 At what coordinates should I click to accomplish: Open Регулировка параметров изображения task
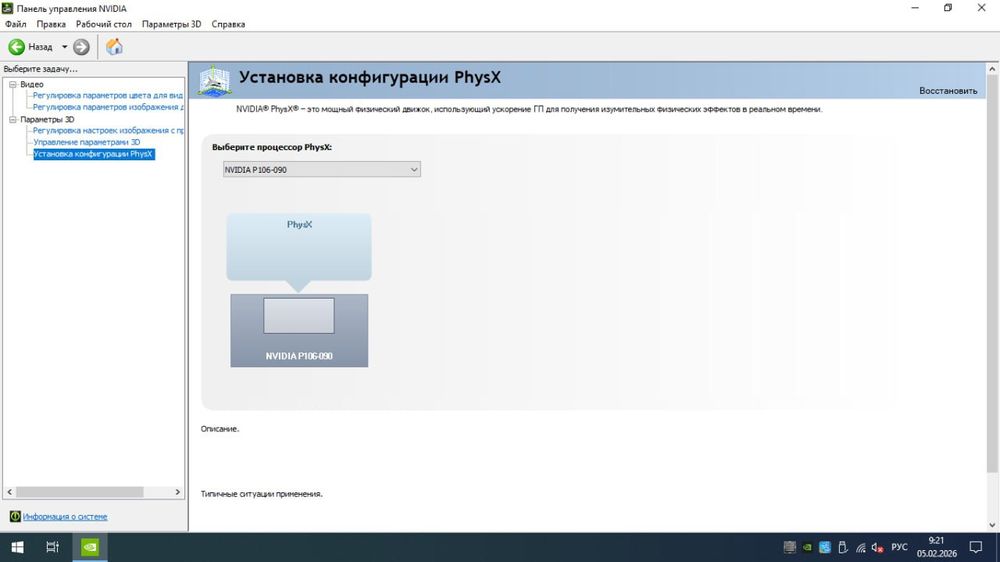[x=108, y=107]
